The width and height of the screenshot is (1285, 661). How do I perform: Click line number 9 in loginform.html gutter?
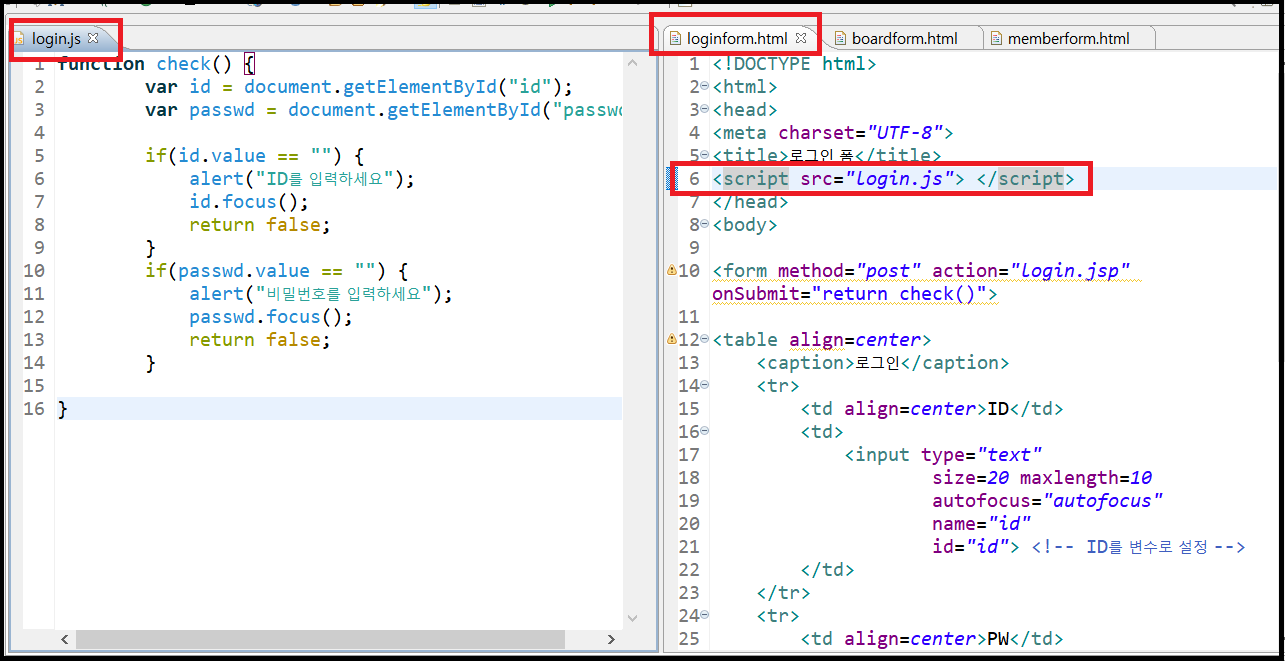(695, 248)
